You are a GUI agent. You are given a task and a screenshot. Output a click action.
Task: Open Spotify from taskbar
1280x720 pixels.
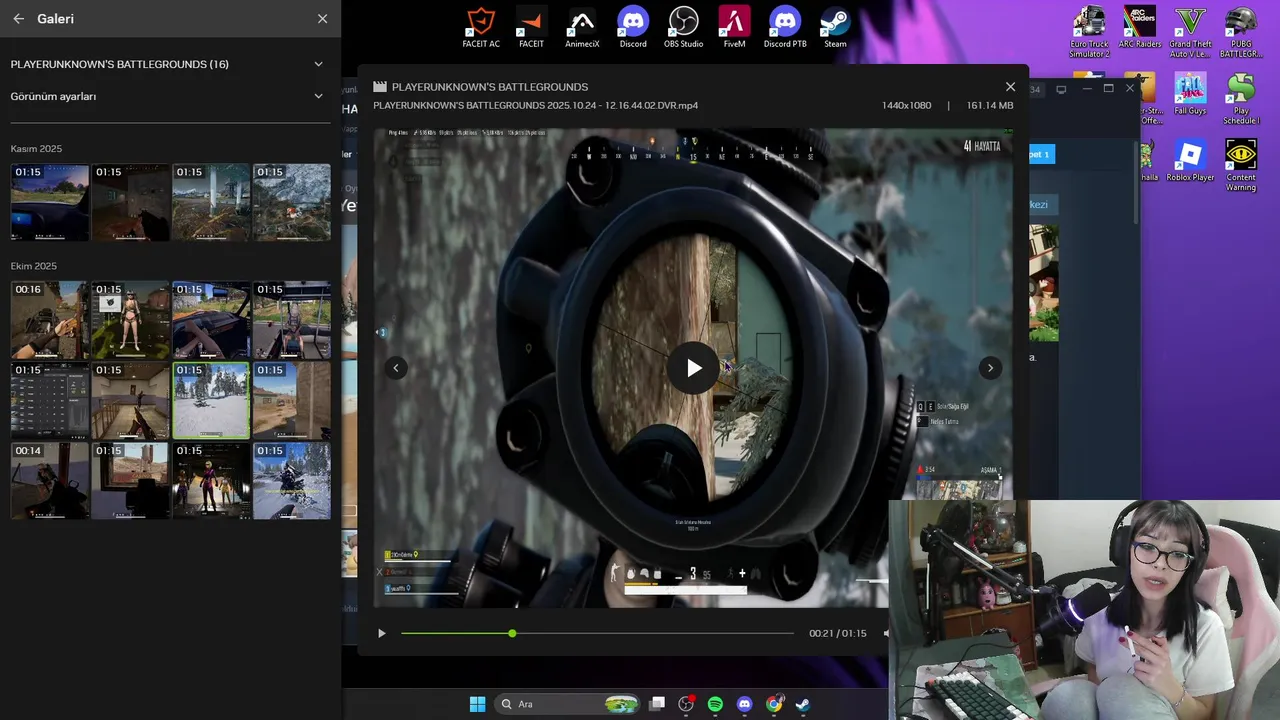[715, 704]
